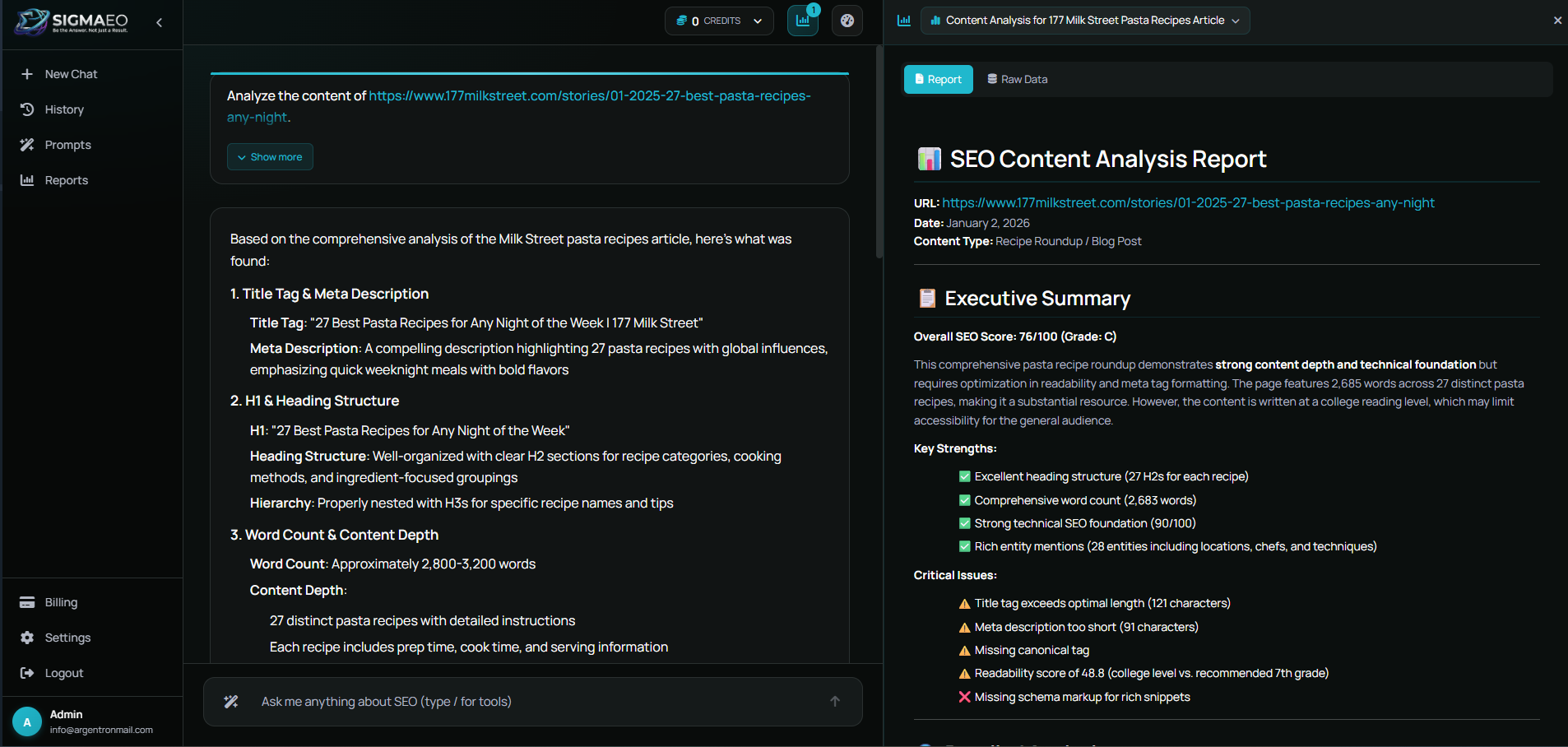This screenshot has width=1568, height=747.
Task: Click 'Meta description too short' issue
Action: pyautogui.click(x=1087, y=627)
